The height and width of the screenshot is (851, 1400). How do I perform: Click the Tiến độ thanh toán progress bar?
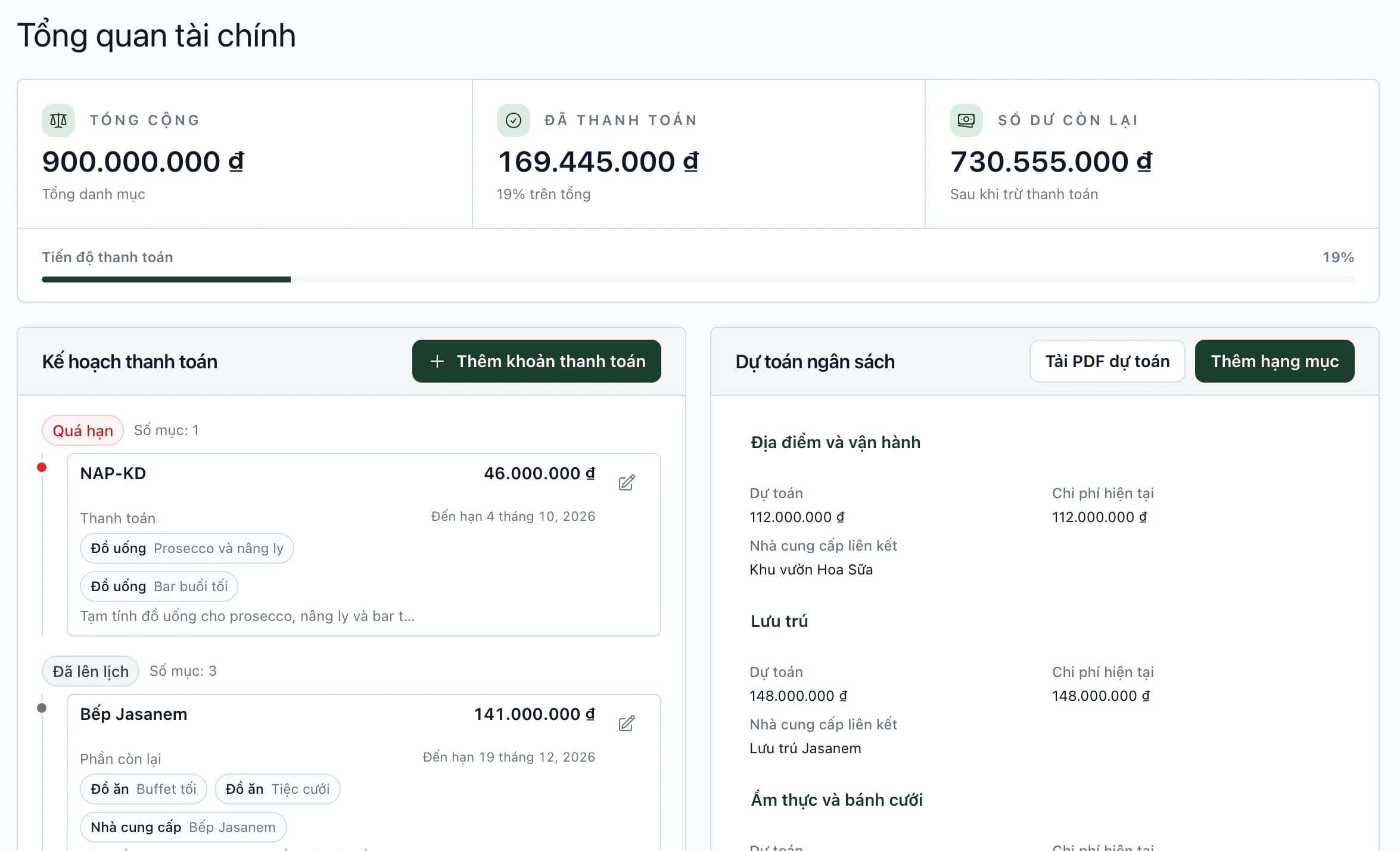pyautogui.click(x=698, y=279)
